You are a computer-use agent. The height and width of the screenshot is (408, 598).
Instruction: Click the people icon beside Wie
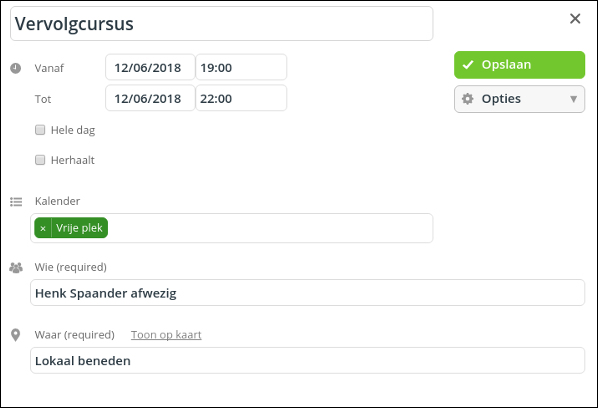coord(16,268)
